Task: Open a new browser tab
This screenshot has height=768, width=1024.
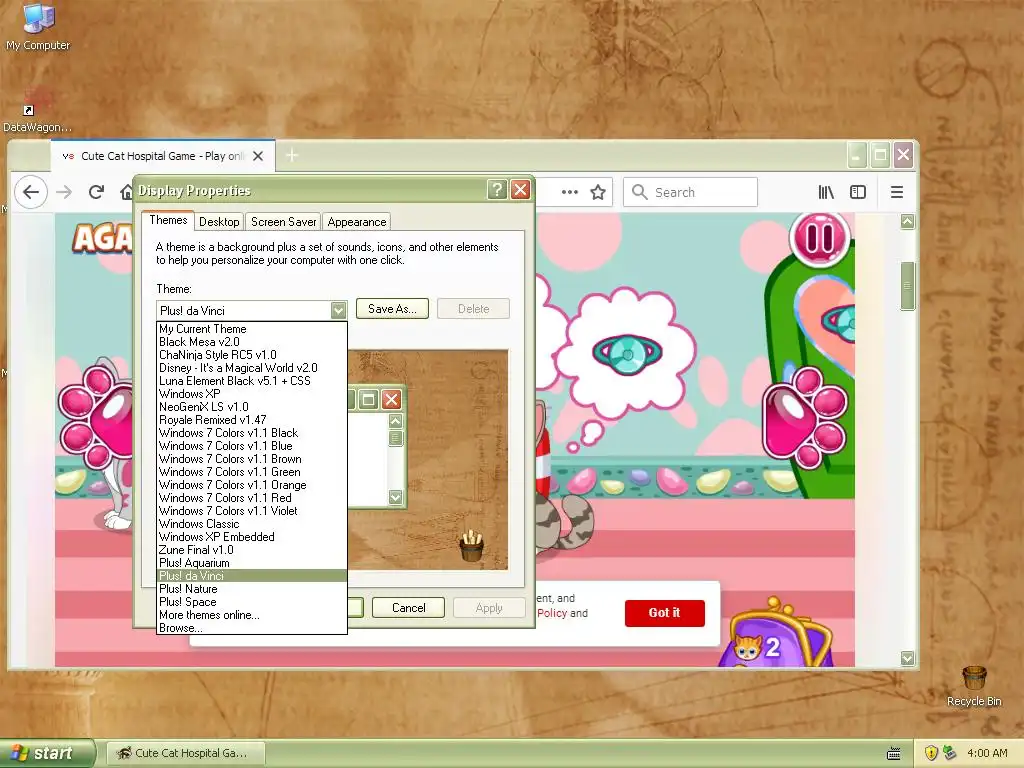Action: coord(292,155)
